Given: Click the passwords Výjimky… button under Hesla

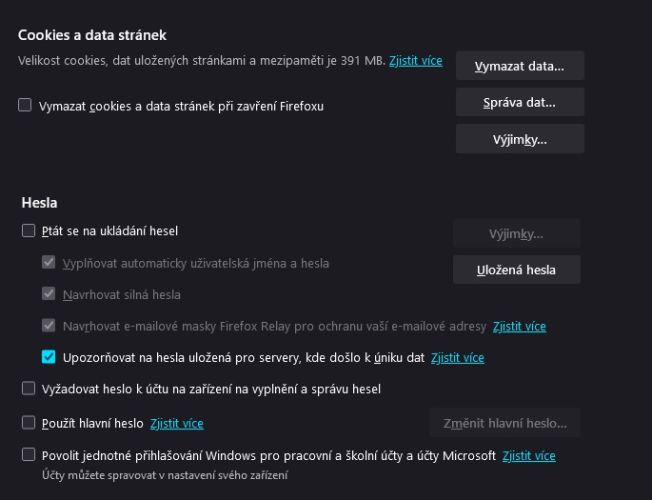Looking at the screenshot, I should pyautogui.click(x=516, y=234).
